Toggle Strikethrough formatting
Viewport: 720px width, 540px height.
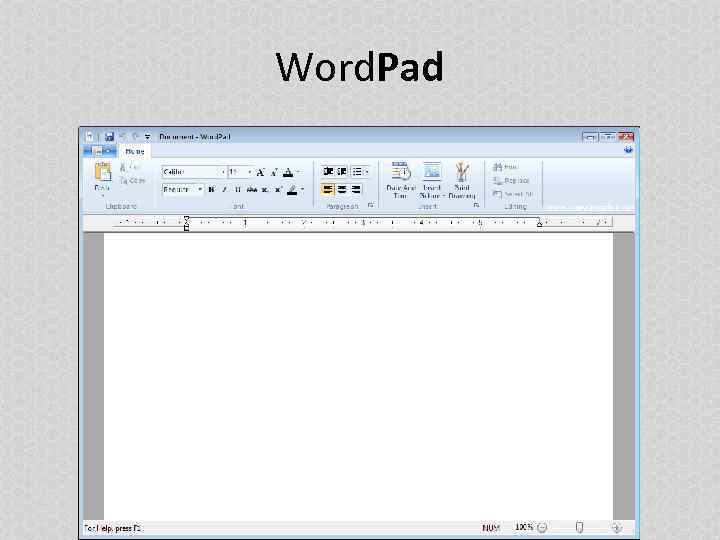[252, 189]
